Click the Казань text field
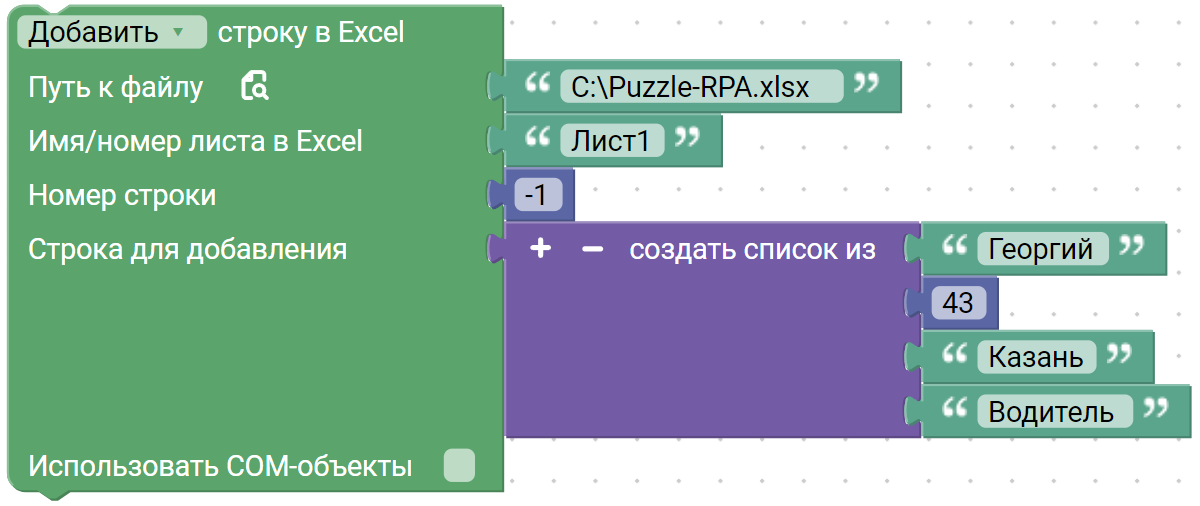The width and height of the screenshot is (1200, 506). 1035,357
